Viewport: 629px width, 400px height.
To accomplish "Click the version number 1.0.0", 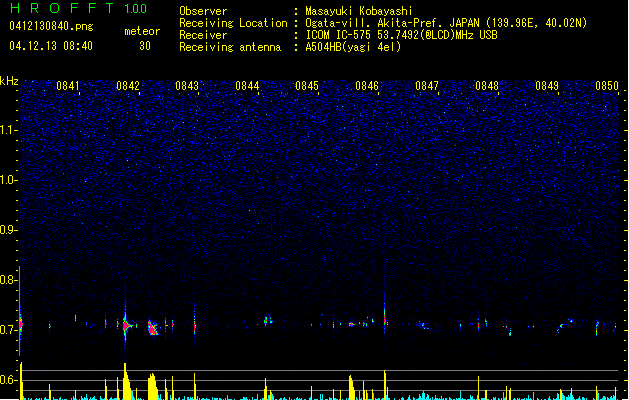I will [x=135, y=8].
